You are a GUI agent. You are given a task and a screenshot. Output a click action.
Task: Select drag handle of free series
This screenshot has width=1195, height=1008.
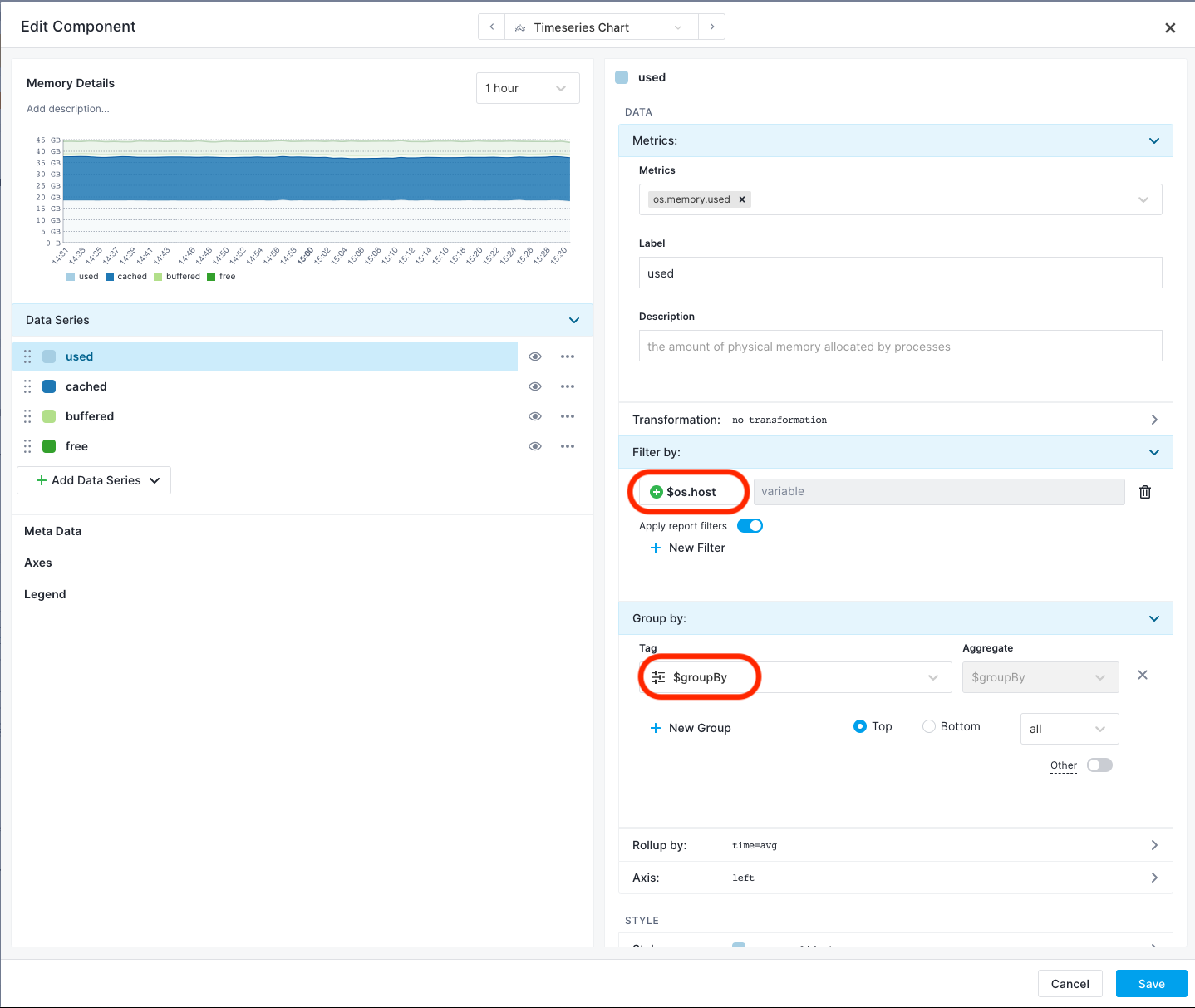[x=27, y=446]
